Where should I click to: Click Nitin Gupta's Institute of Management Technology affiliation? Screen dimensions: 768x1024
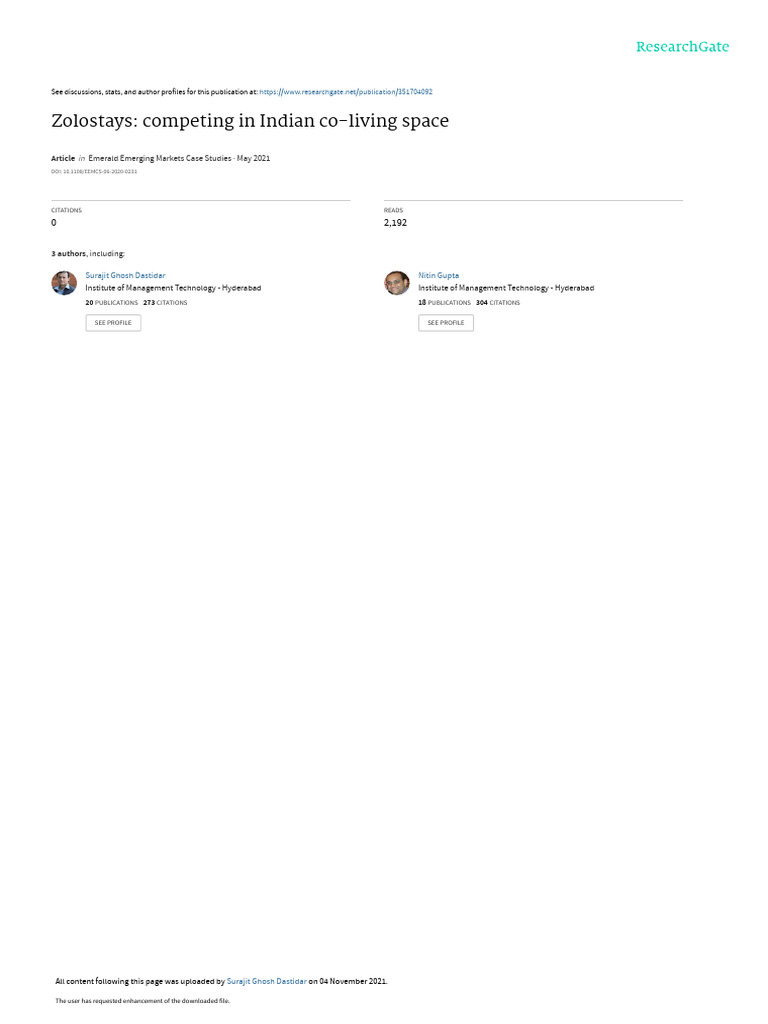point(506,288)
